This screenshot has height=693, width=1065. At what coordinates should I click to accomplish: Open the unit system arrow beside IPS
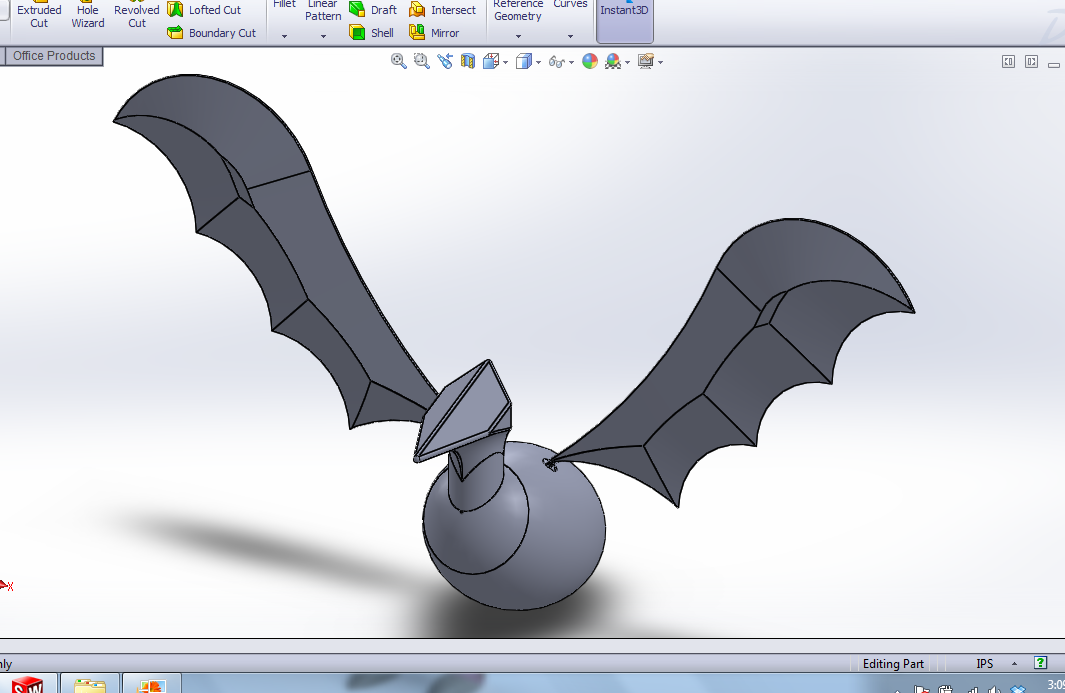pyautogui.click(x=1014, y=664)
